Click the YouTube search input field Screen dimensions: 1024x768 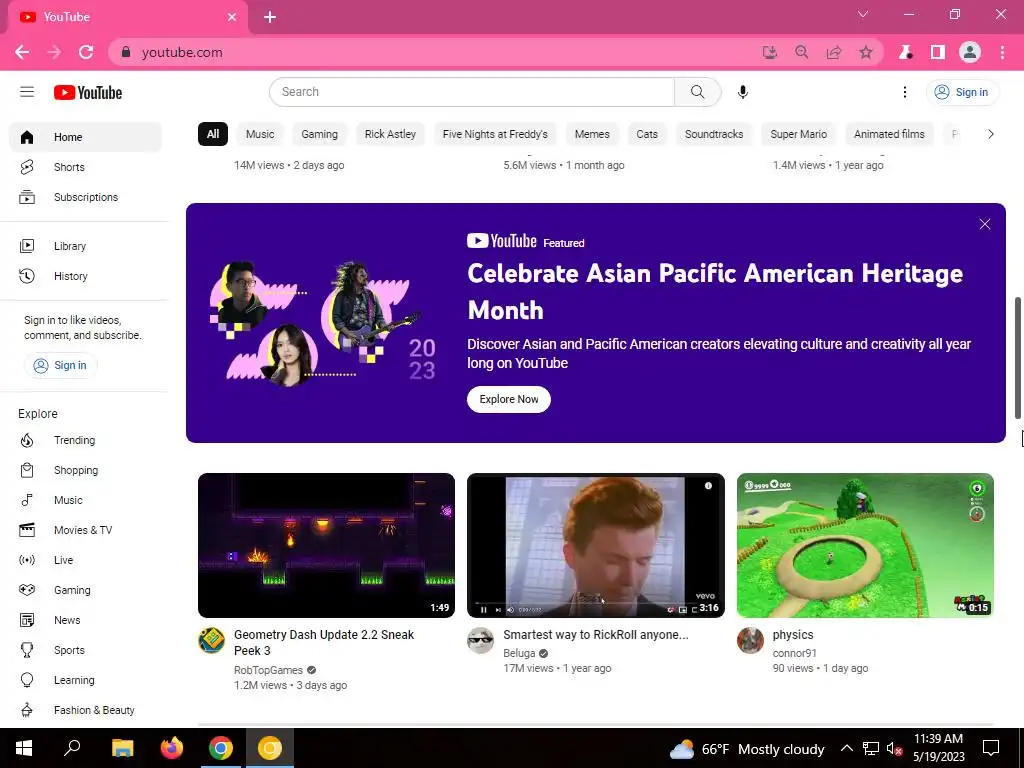click(472, 92)
